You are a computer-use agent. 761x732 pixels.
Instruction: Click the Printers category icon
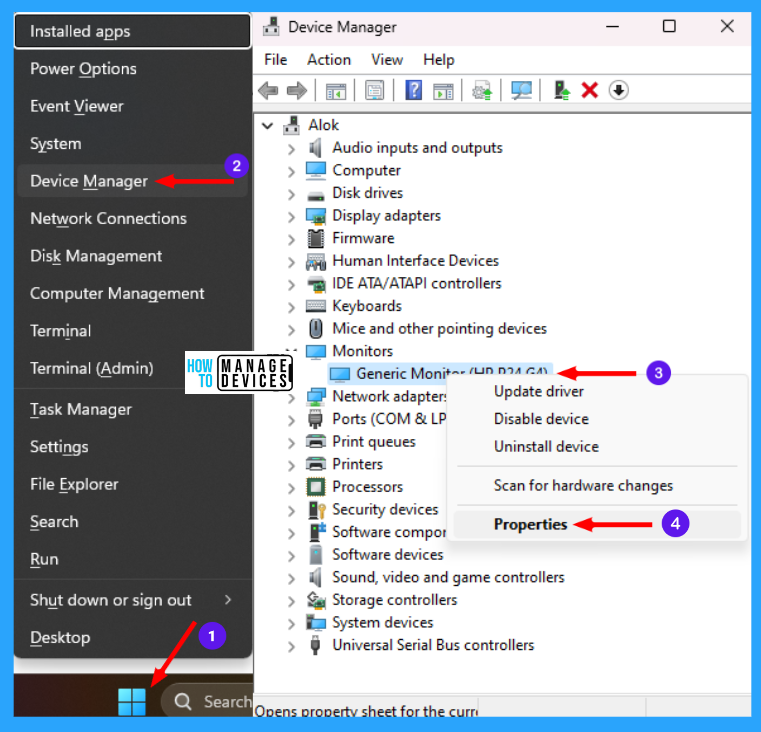pyautogui.click(x=316, y=464)
